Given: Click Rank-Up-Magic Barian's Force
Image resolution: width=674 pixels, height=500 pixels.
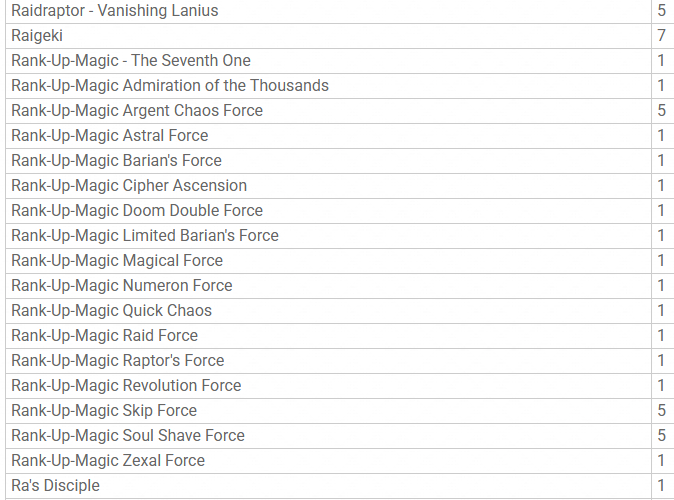Looking at the screenshot, I should click(117, 161).
